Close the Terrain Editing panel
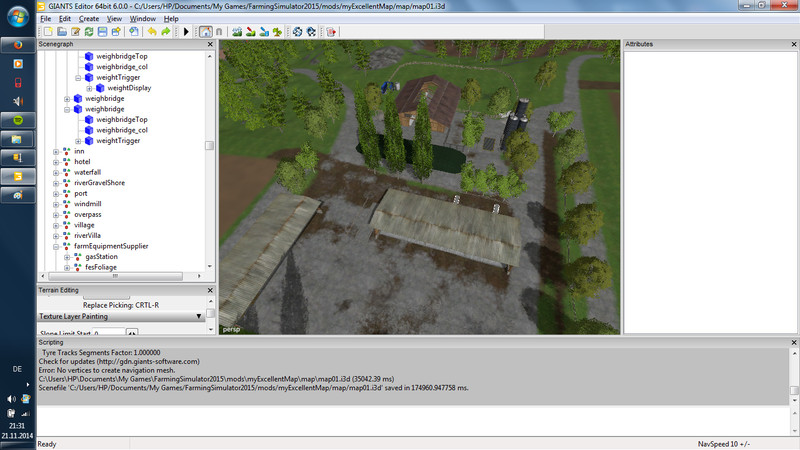Image resolution: width=800 pixels, height=450 pixels. pyautogui.click(x=210, y=290)
